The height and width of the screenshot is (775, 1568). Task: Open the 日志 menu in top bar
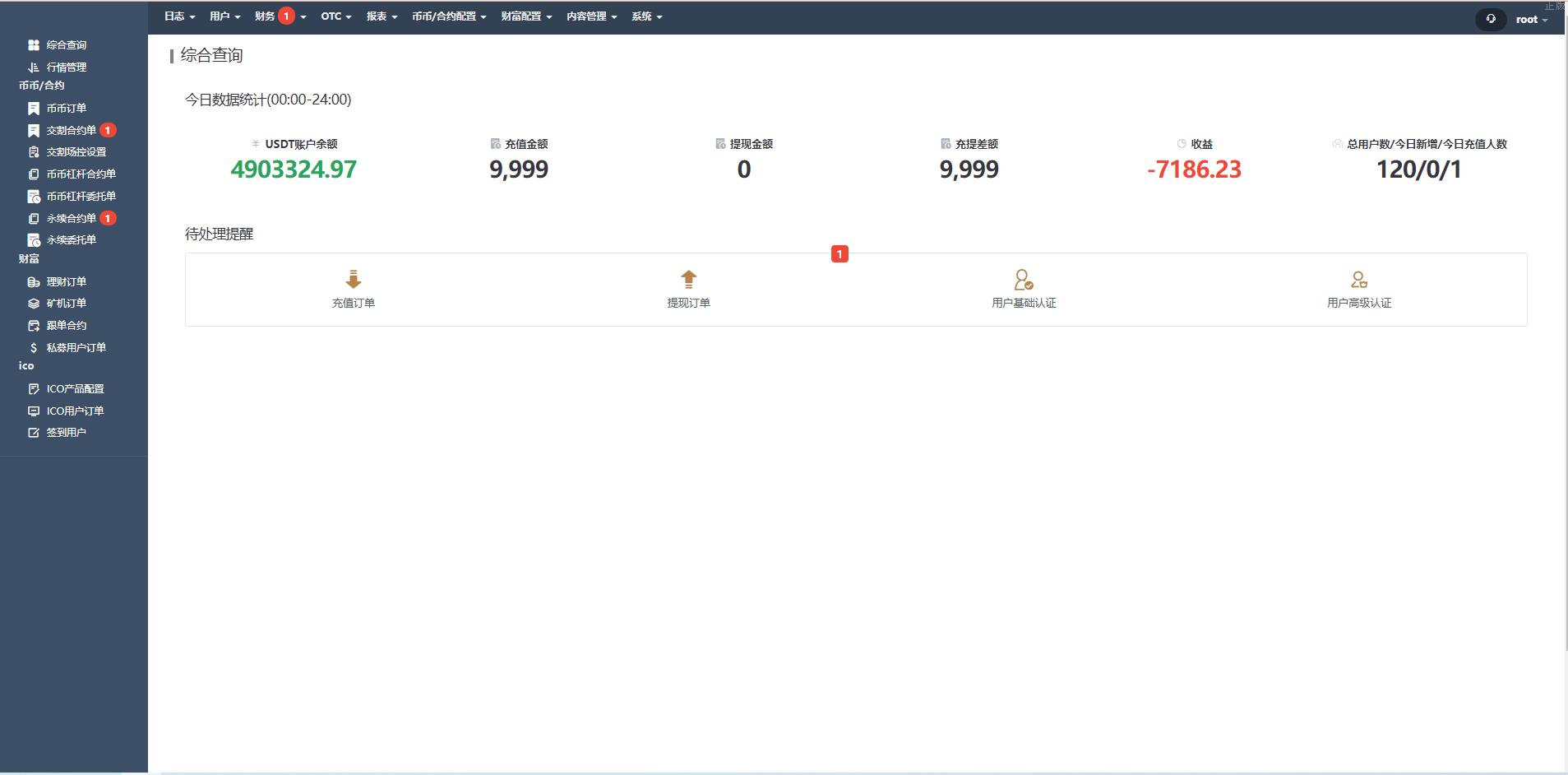(179, 16)
